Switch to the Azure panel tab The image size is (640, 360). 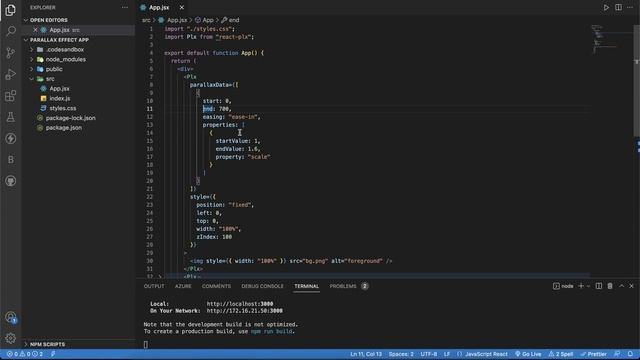pyautogui.click(x=183, y=286)
